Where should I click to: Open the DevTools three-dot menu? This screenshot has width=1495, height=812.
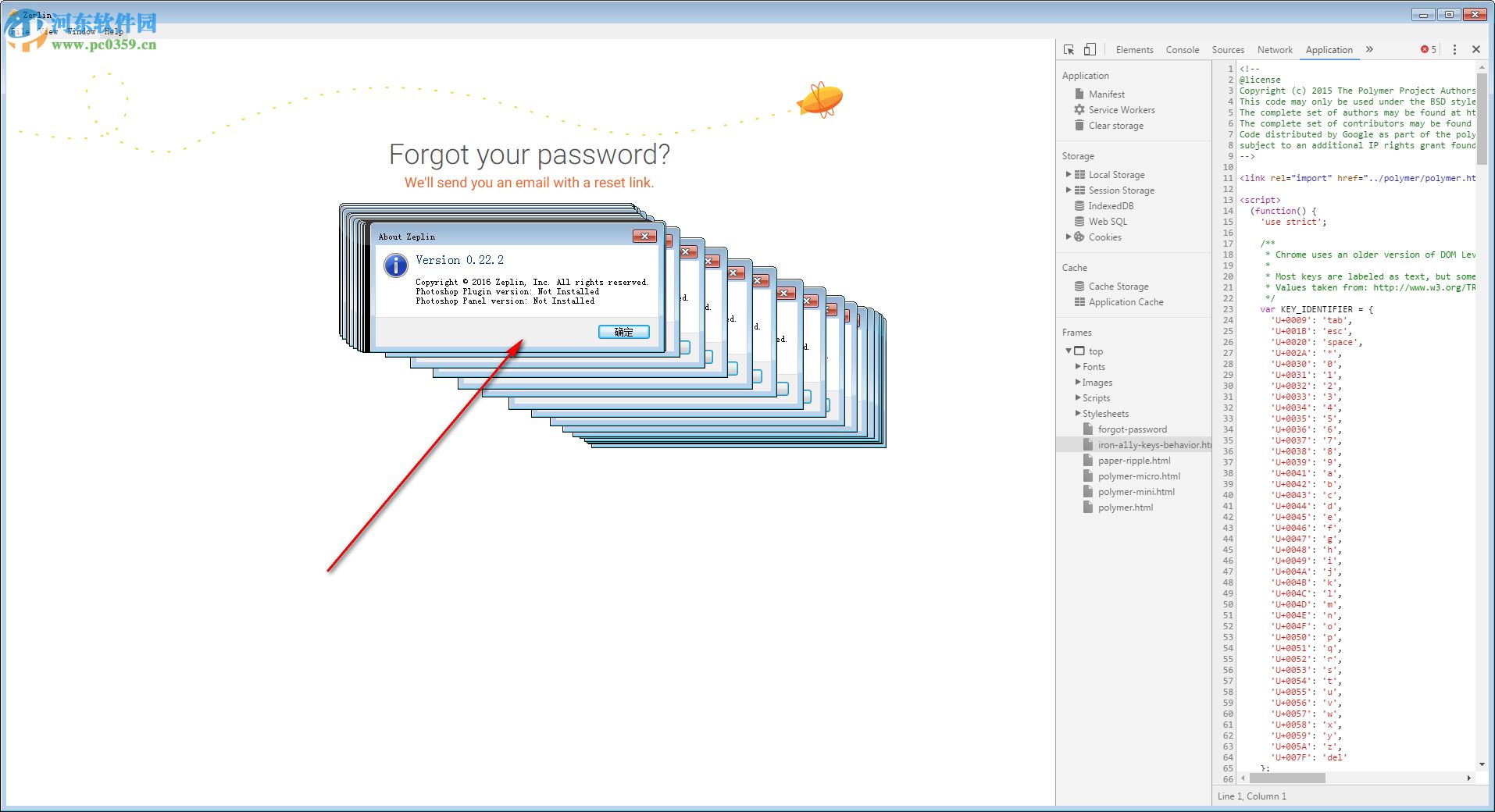click(1454, 49)
